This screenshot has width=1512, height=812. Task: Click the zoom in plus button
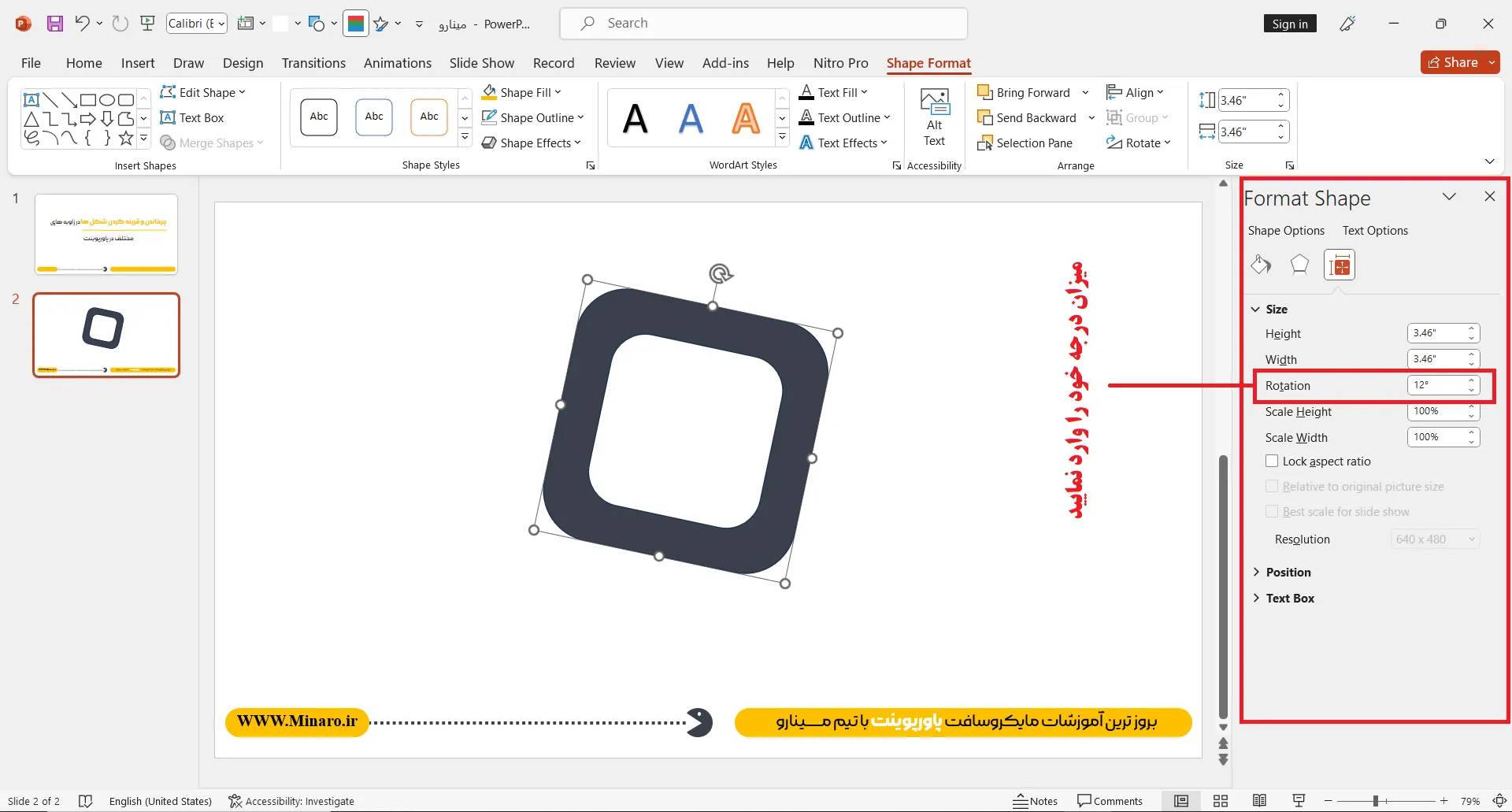coord(1444,801)
